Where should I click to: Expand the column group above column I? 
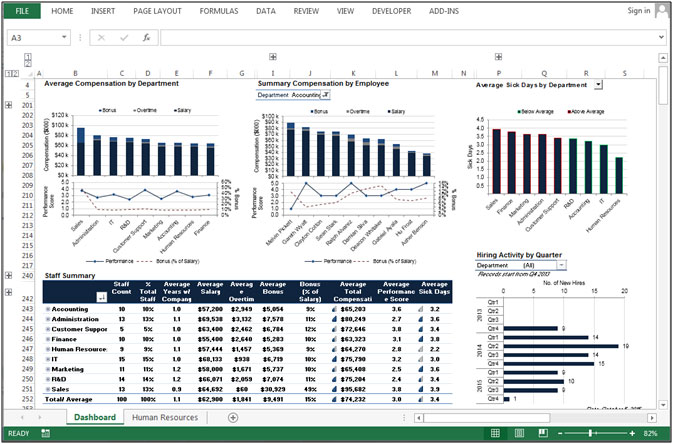tap(273, 57)
